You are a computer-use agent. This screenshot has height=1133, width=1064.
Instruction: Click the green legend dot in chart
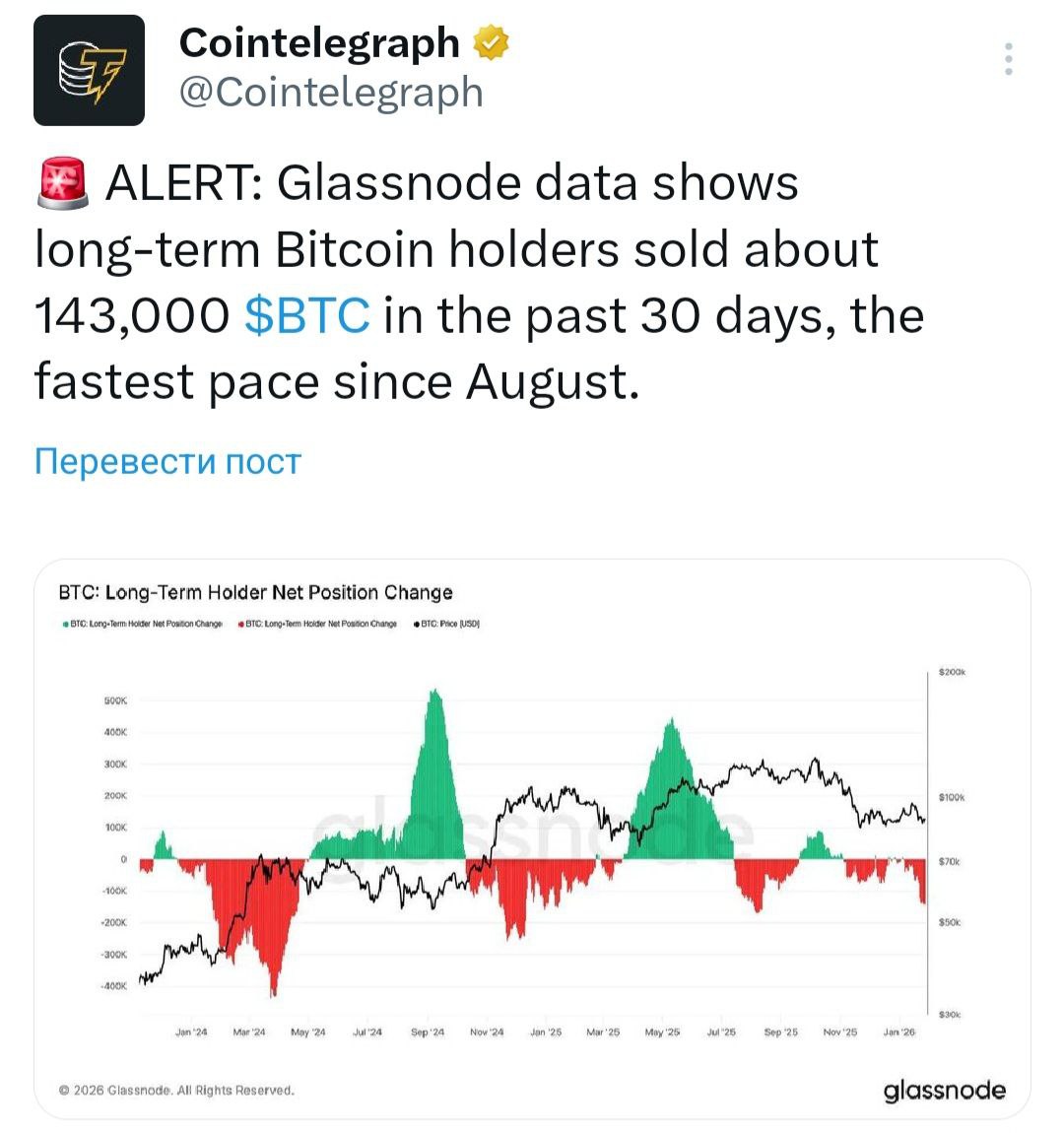[65, 624]
